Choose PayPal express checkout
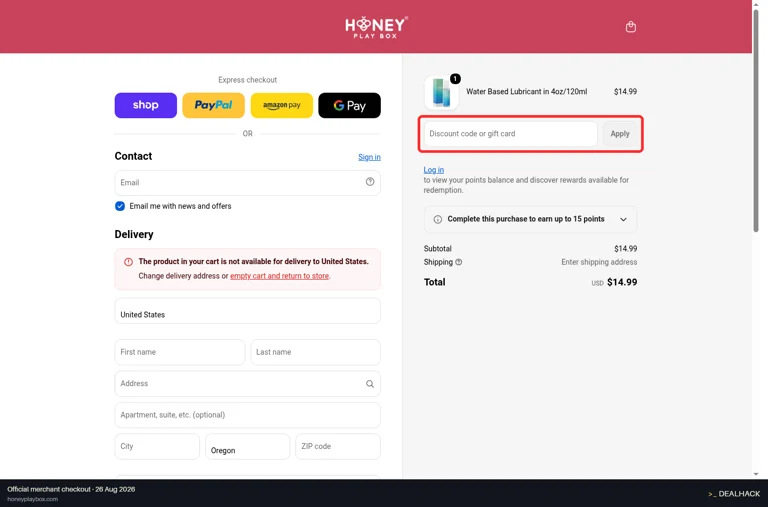This screenshot has width=768, height=507. tap(213, 105)
